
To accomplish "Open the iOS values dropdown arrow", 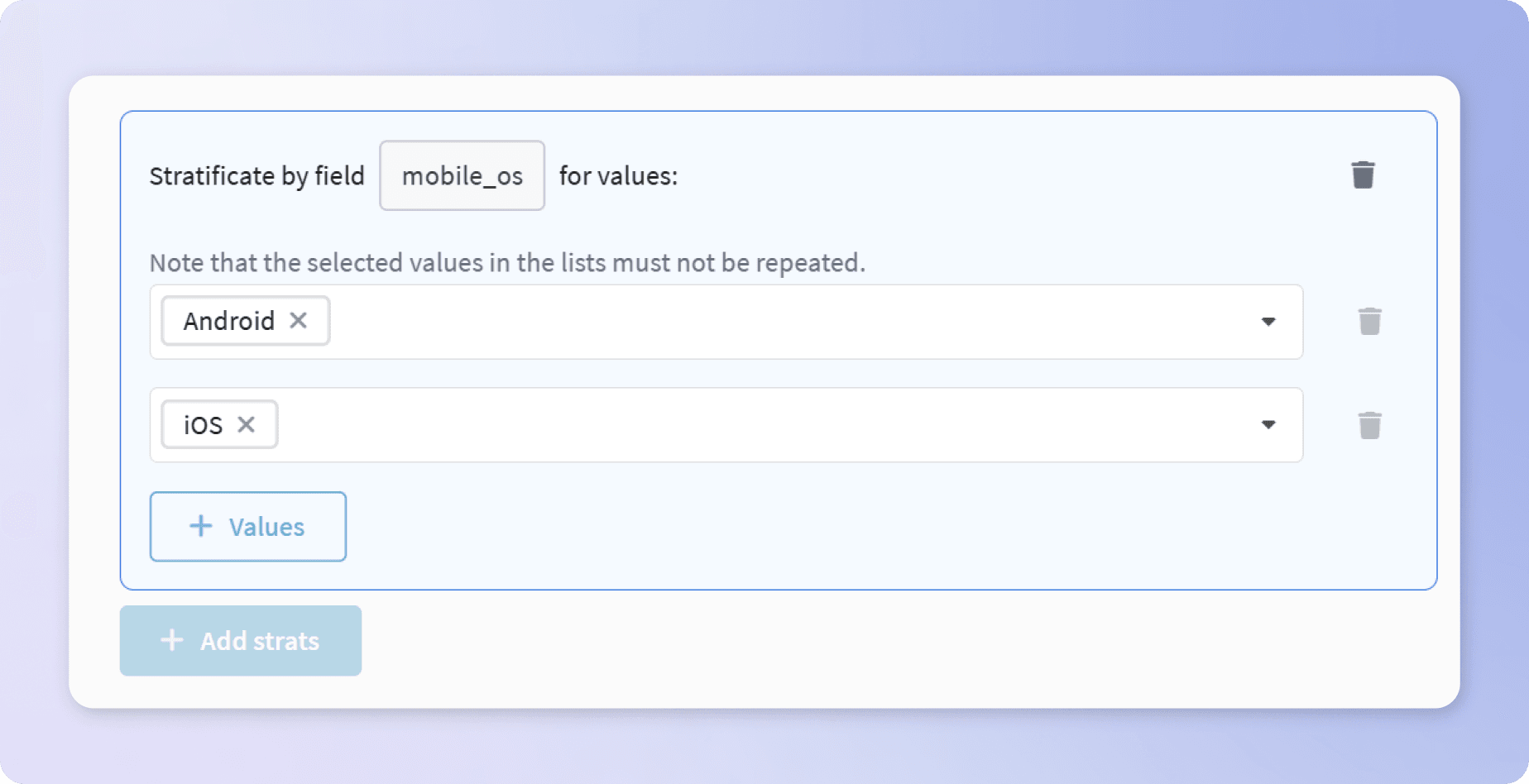I will [x=1268, y=425].
